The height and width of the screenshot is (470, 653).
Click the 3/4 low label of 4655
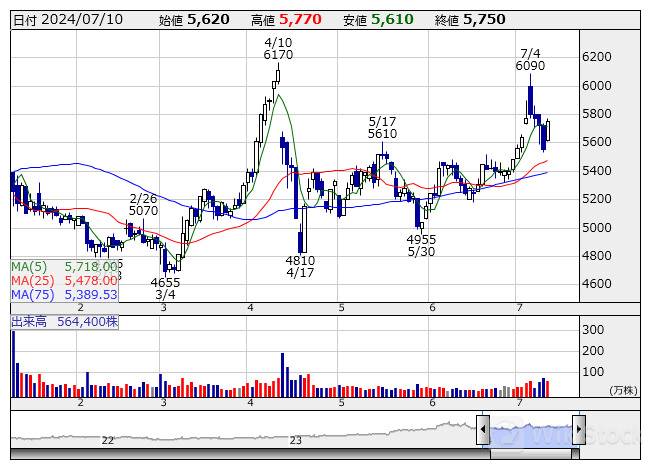pos(165,289)
